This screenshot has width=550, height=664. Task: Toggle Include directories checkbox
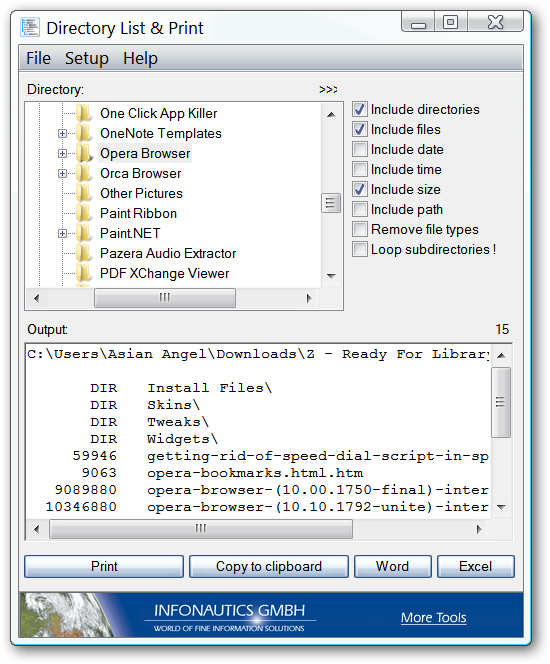pyautogui.click(x=360, y=109)
